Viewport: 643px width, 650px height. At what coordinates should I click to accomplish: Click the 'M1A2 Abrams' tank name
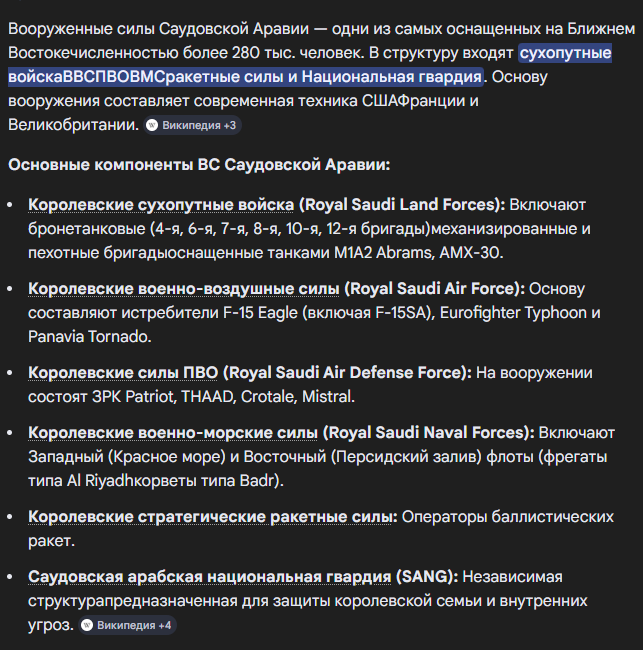point(381,252)
